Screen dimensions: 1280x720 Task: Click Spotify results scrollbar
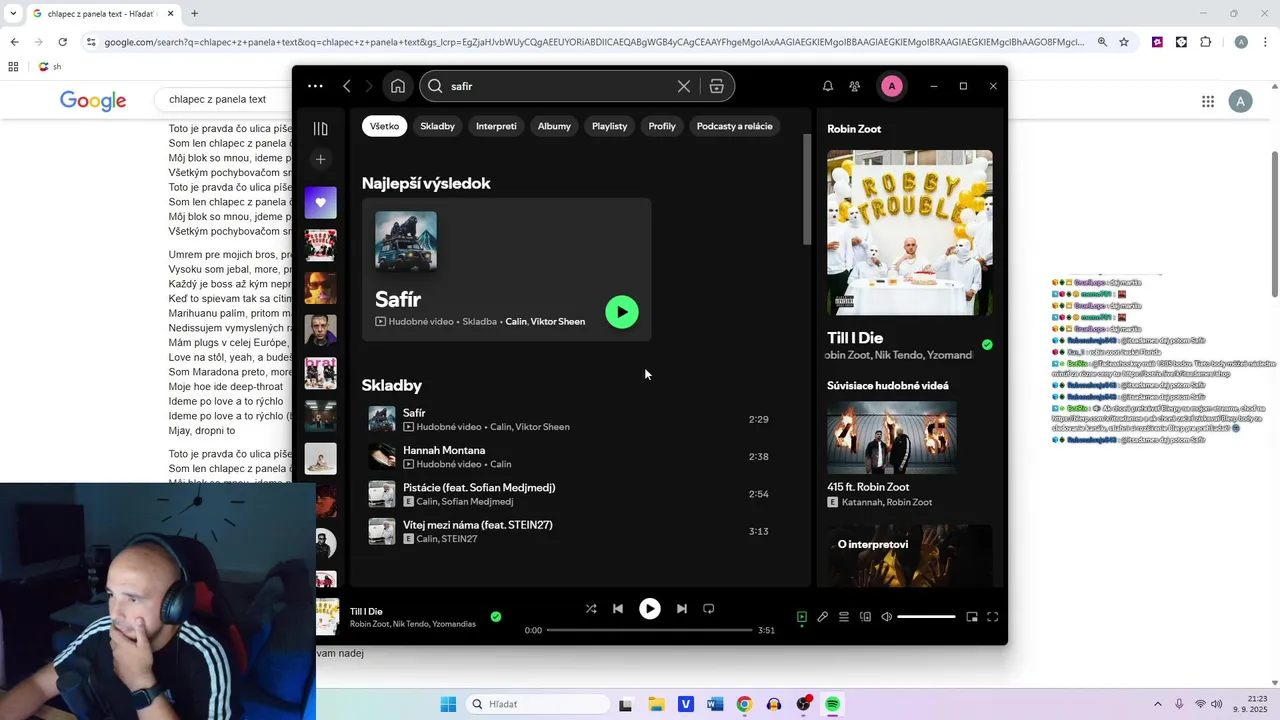point(806,190)
